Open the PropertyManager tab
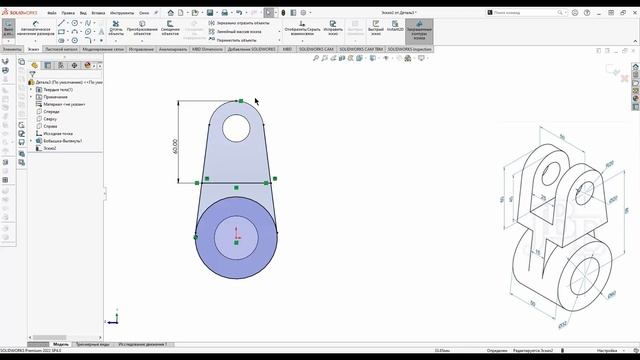This screenshot has height=360, width=640. tap(48, 65)
